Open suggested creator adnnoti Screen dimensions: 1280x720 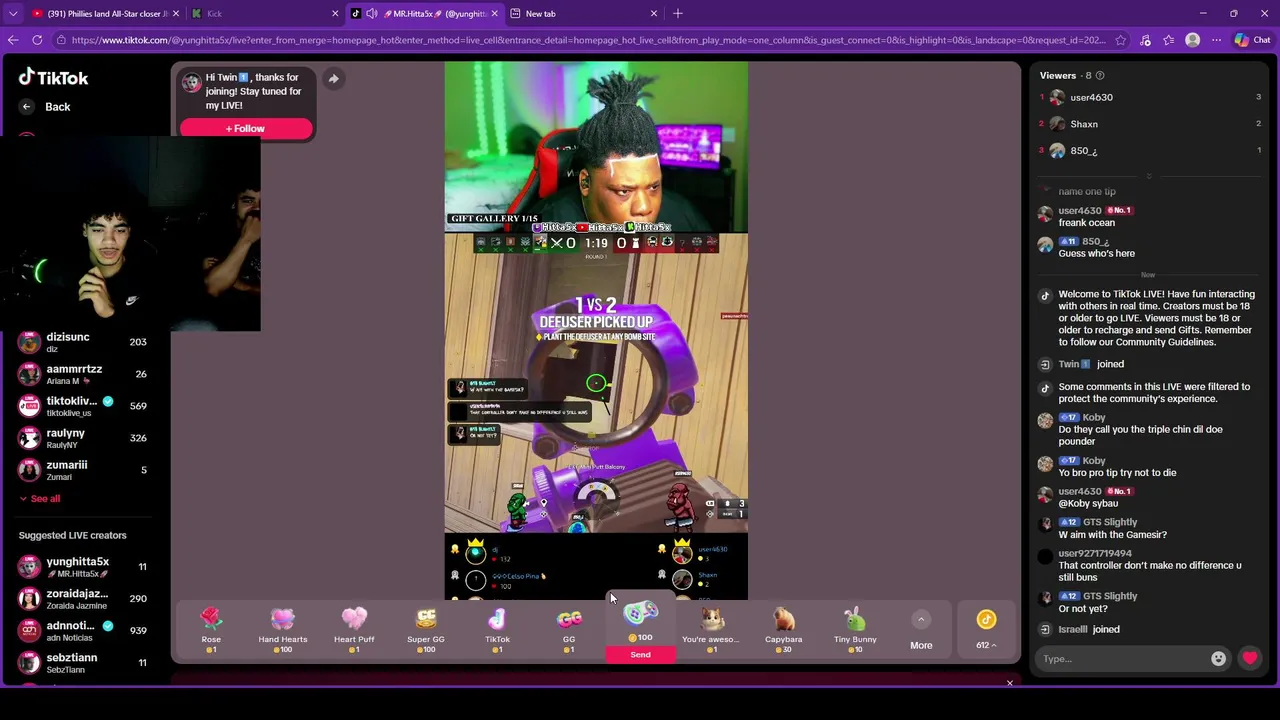click(84, 631)
